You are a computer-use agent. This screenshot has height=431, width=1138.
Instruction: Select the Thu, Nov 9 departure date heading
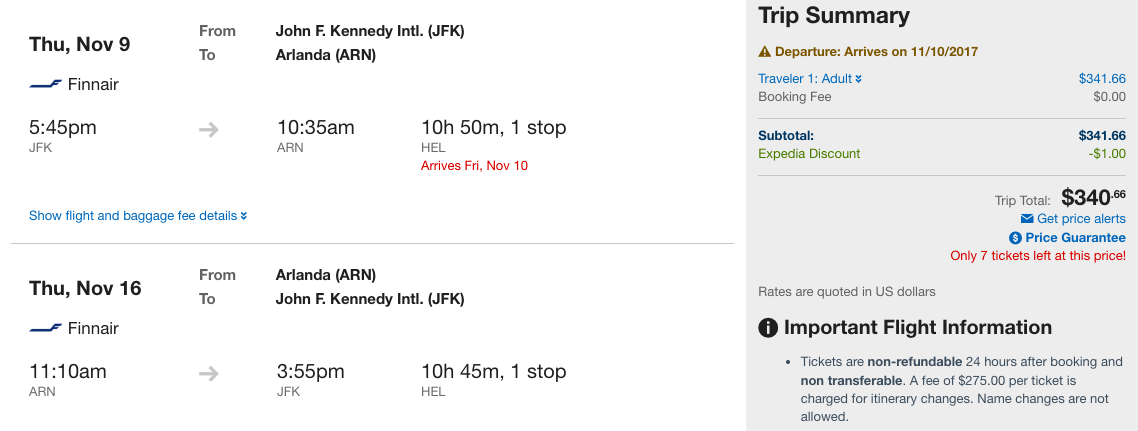tap(80, 45)
